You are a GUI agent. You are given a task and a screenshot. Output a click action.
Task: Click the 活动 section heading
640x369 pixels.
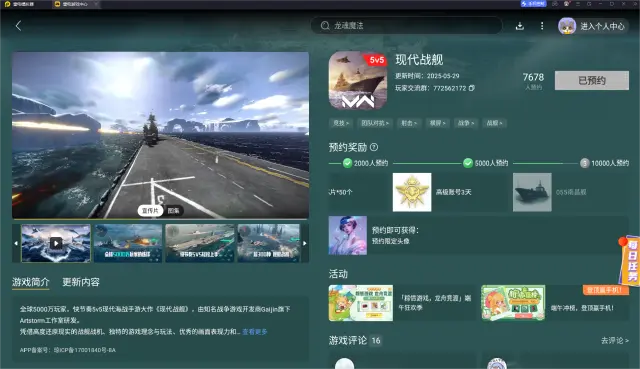pyautogui.click(x=338, y=274)
